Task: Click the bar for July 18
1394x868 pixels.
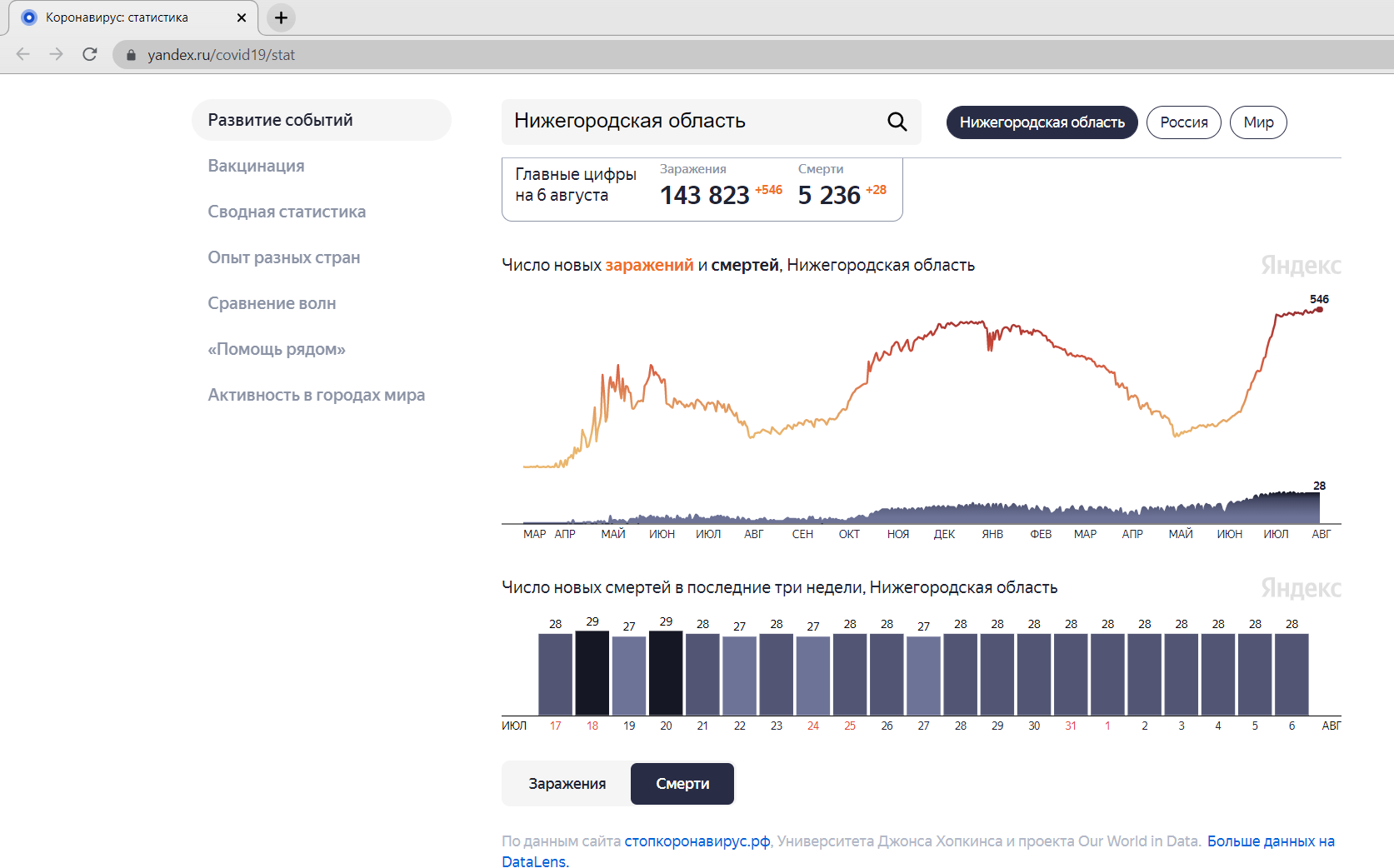Action: pyautogui.click(x=592, y=673)
